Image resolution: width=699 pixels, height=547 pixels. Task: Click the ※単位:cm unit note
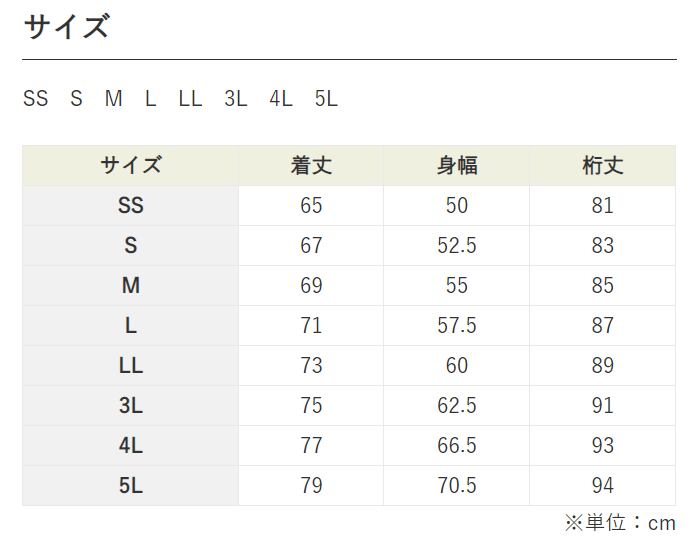[x=620, y=523]
